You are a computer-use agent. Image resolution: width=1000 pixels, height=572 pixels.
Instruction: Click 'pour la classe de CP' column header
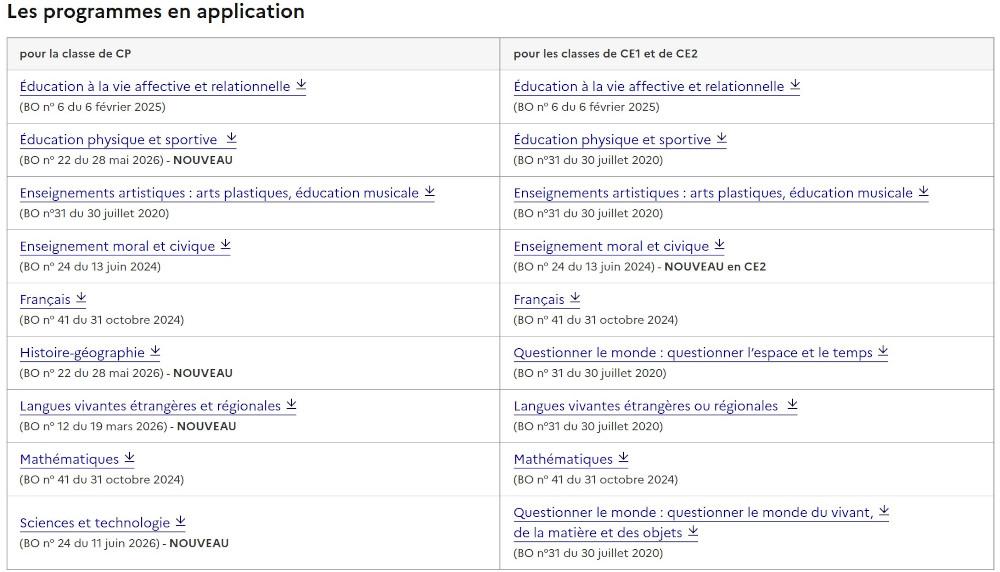pyautogui.click(x=75, y=54)
